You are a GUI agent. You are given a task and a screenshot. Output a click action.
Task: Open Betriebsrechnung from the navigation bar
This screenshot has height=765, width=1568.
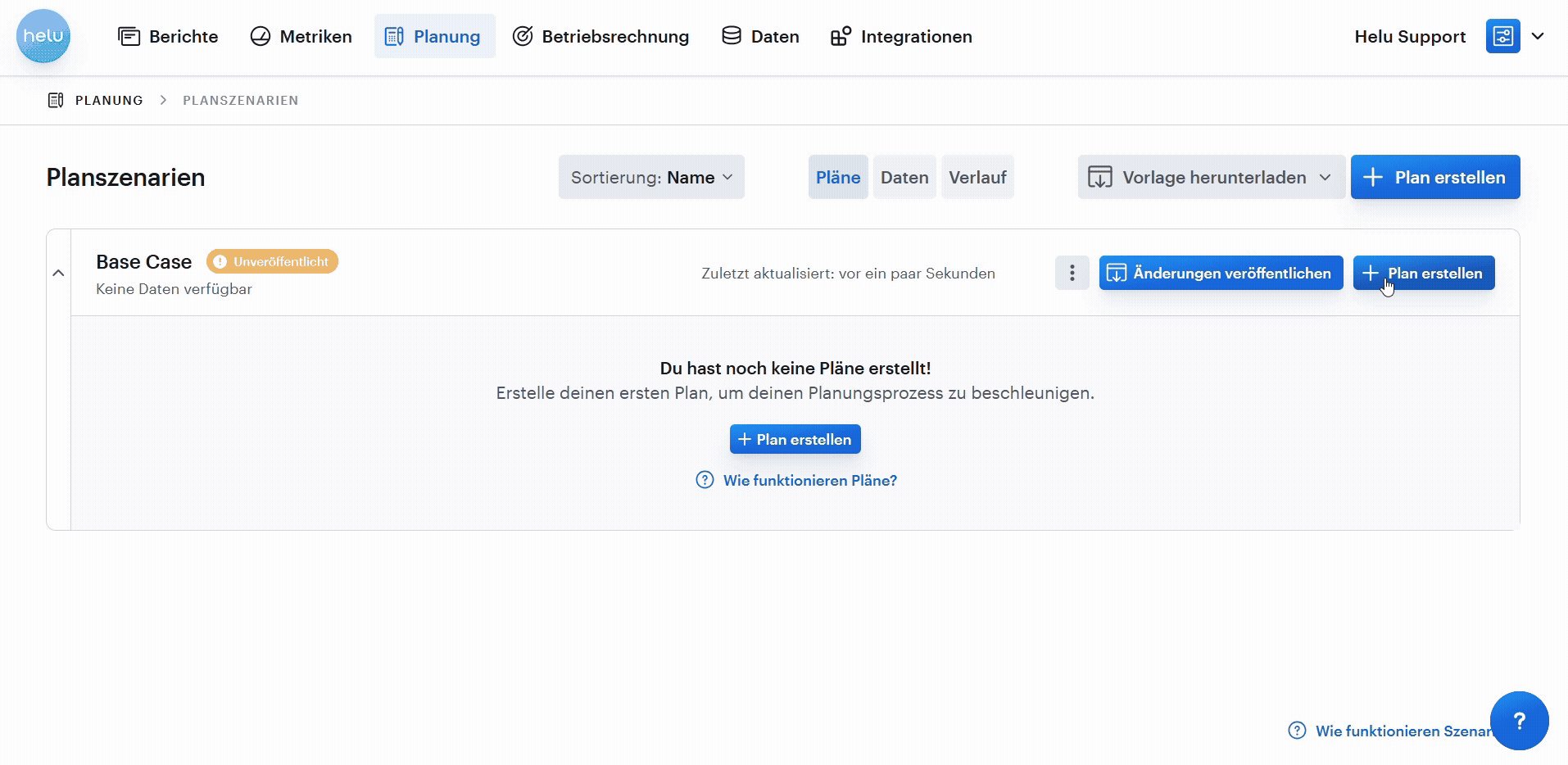coord(600,36)
